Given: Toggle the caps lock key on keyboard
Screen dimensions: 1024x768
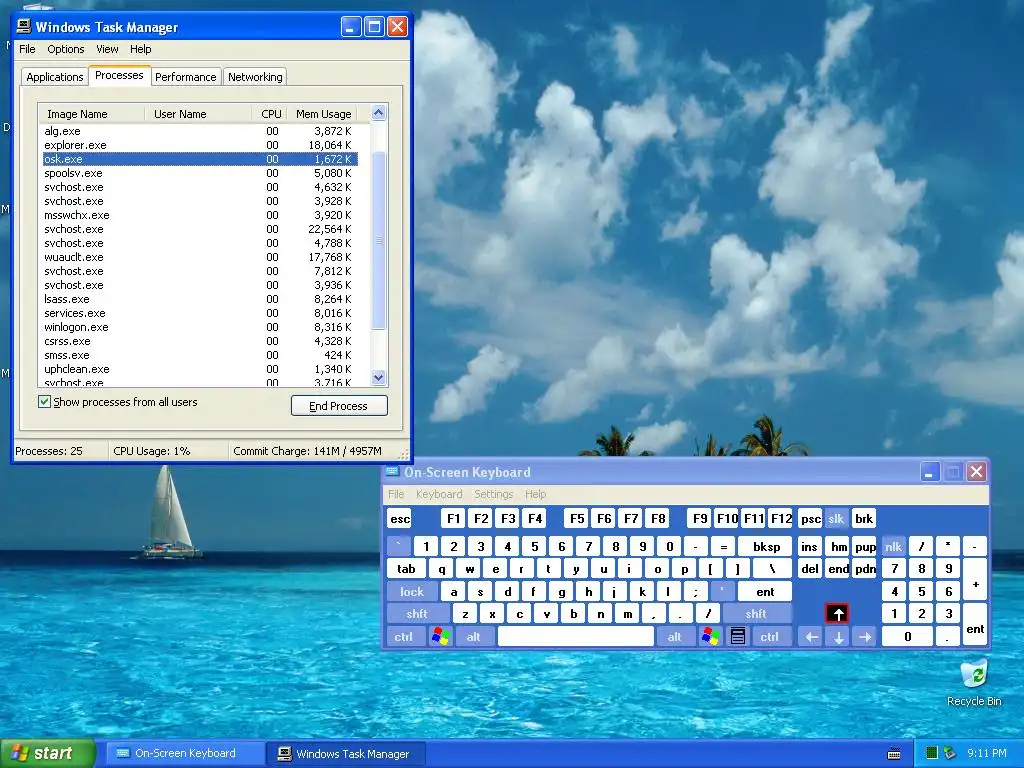Looking at the screenshot, I should click(x=411, y=592).
